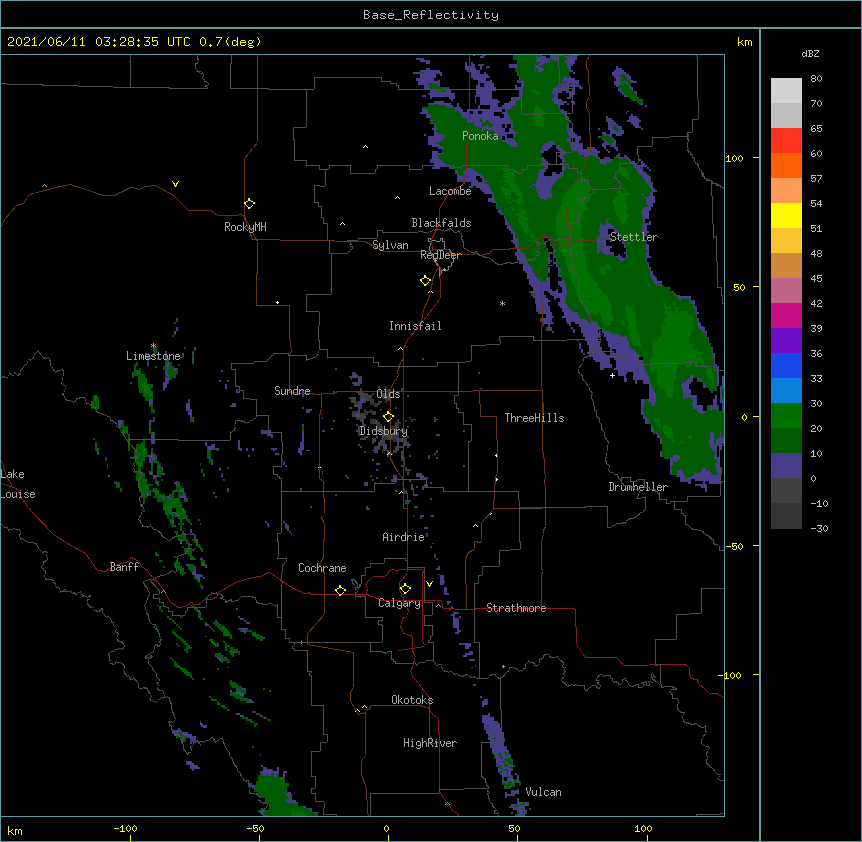
Task: Click the ThreeHills town label
Action: tap(534, 418)
